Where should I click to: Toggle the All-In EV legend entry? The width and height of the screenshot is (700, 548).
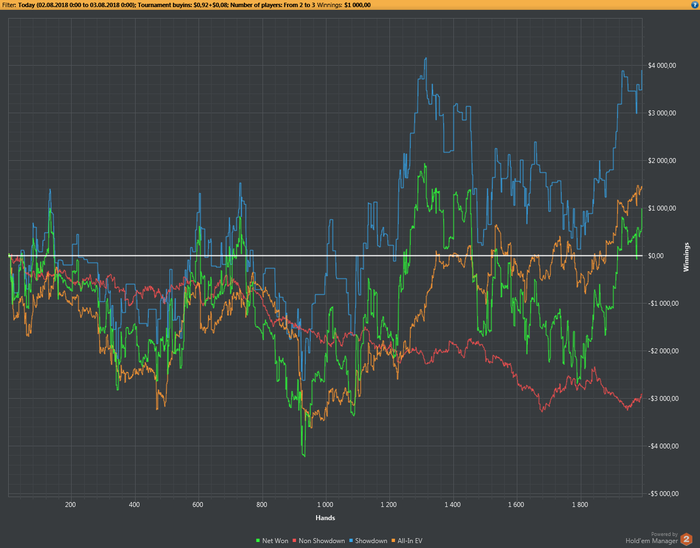[x=407, y=540]
